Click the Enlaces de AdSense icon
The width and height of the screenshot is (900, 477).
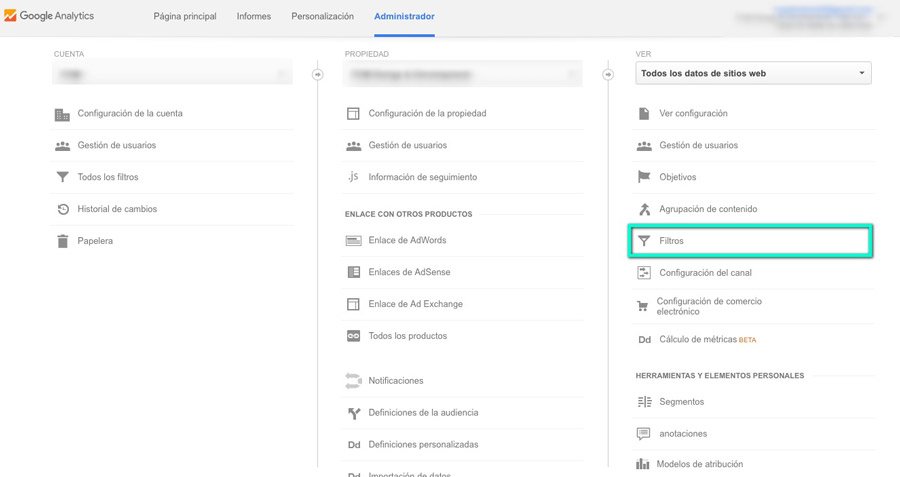354,272
